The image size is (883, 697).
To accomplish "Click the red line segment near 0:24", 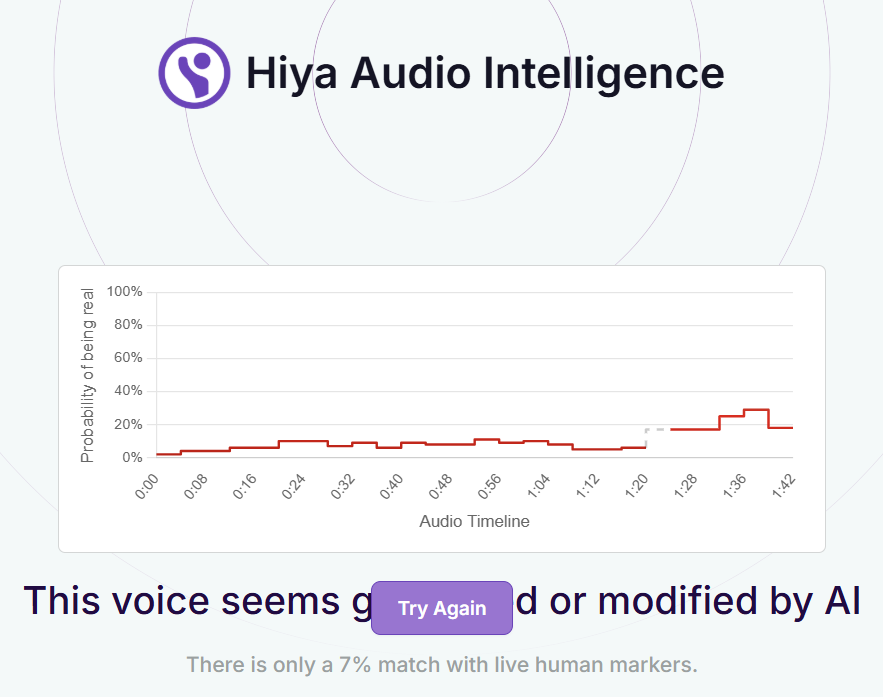I will point(304,441).
